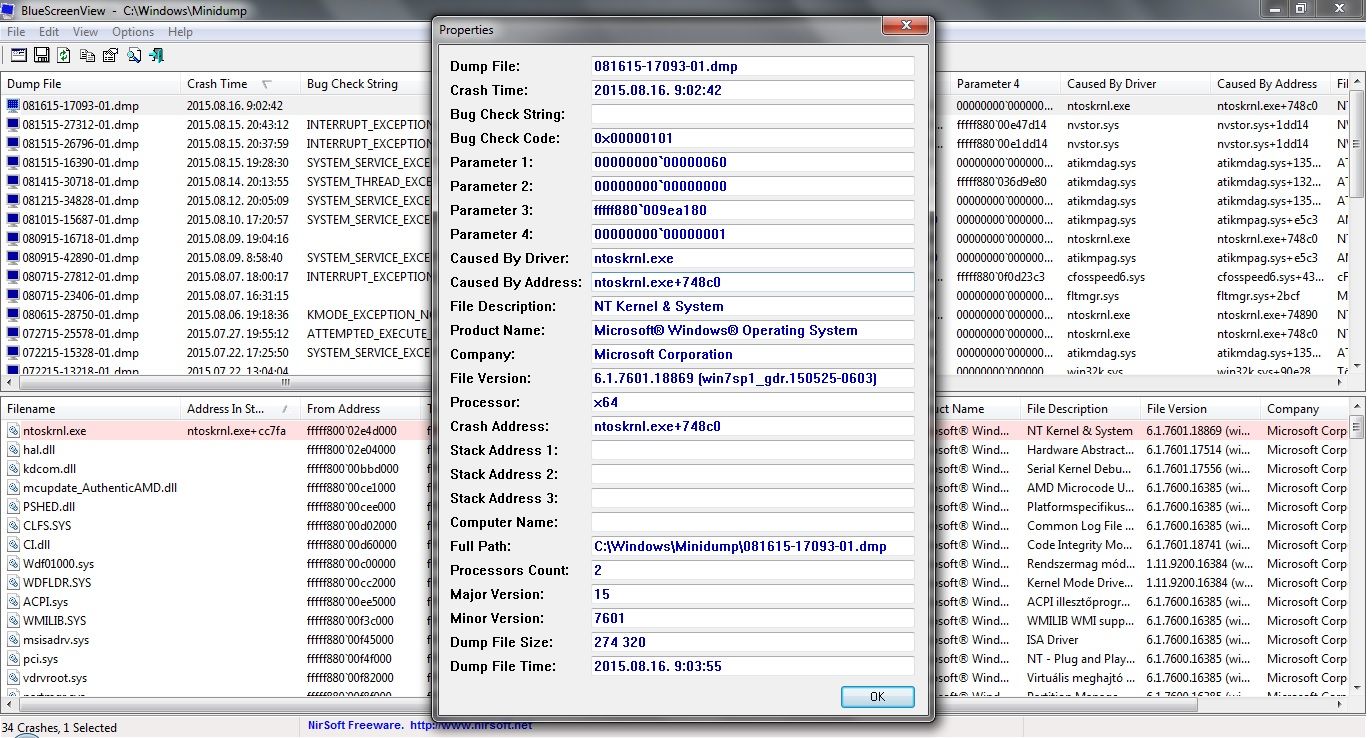Image resolution: width=1372 pixels, height=738 pixels.
Task: Sort lower pane by From Address column
Action: pos(360,409)
